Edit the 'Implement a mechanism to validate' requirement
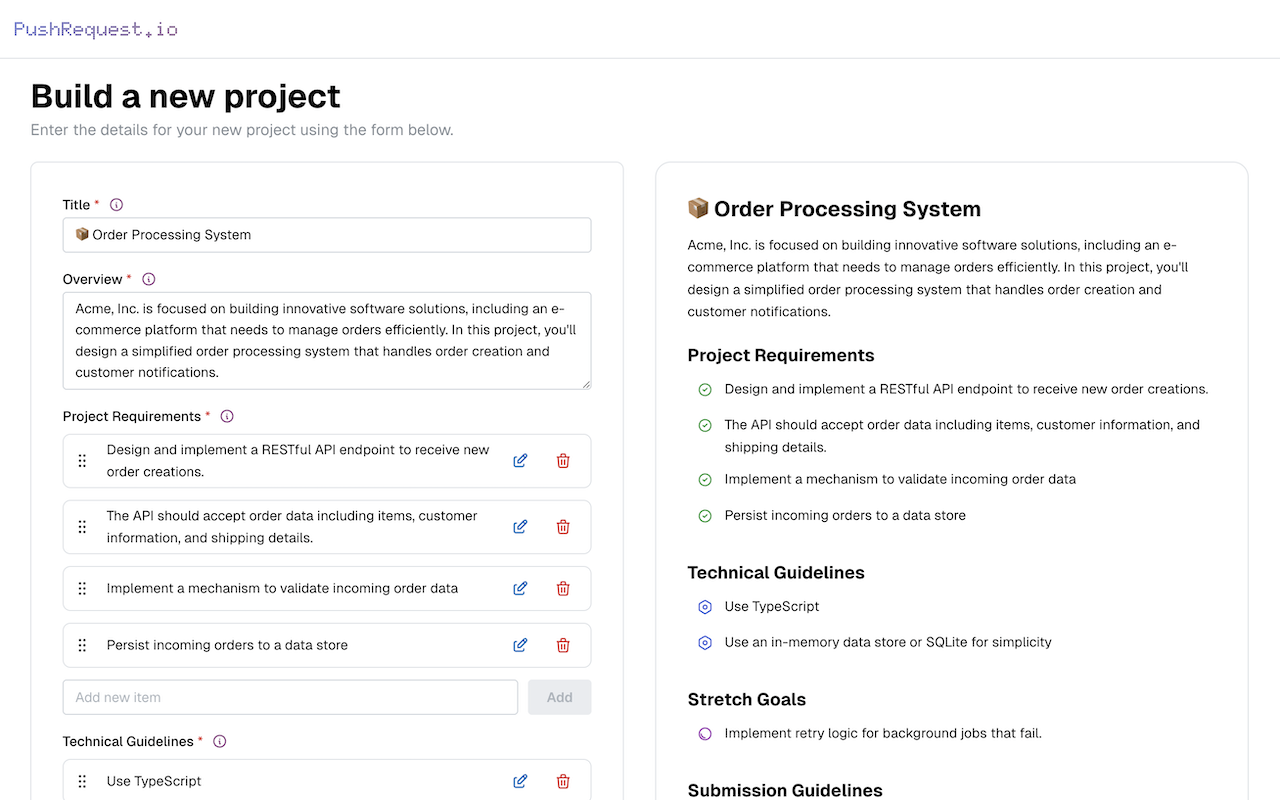The height and width of the screenshot is (800, 1280). [520, 588]
